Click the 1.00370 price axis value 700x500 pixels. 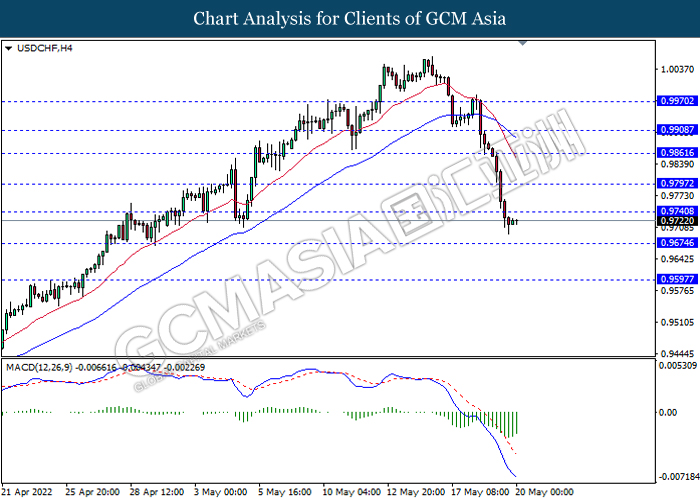pos(677,69)
